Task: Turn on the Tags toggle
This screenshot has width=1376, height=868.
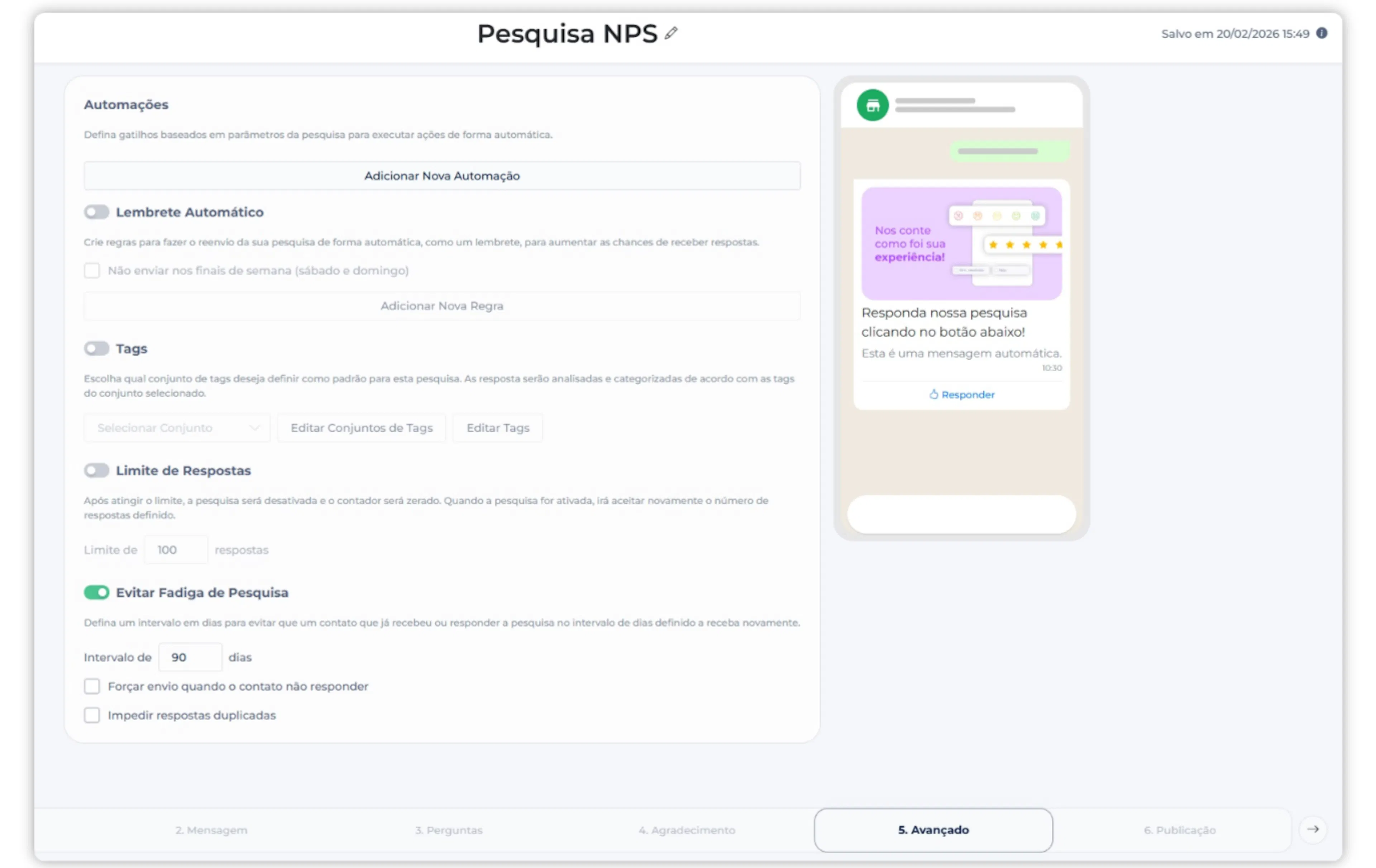Action: tap(96, 349)
